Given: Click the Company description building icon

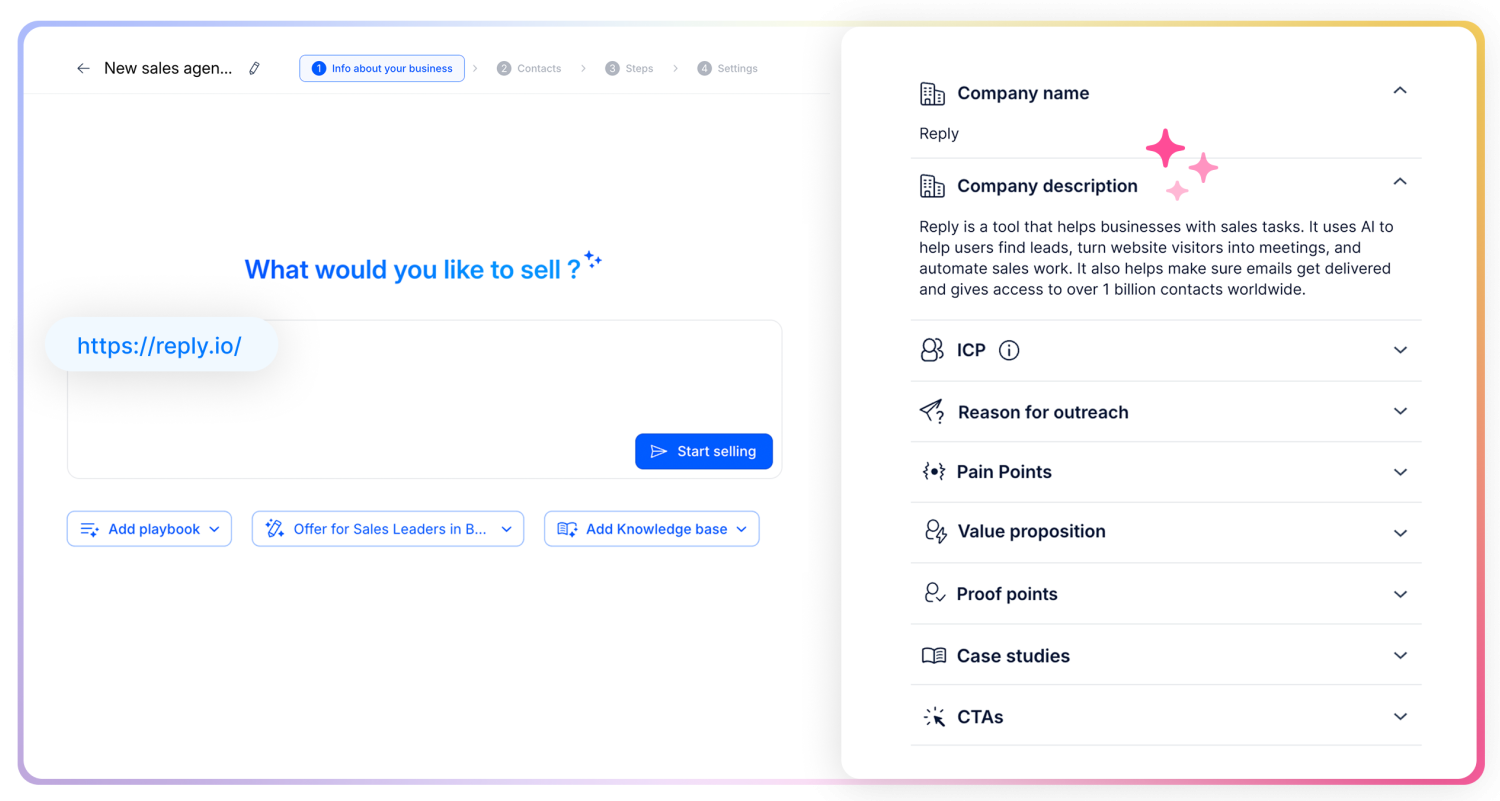Looking at the screenshot, I should (932, 186).
